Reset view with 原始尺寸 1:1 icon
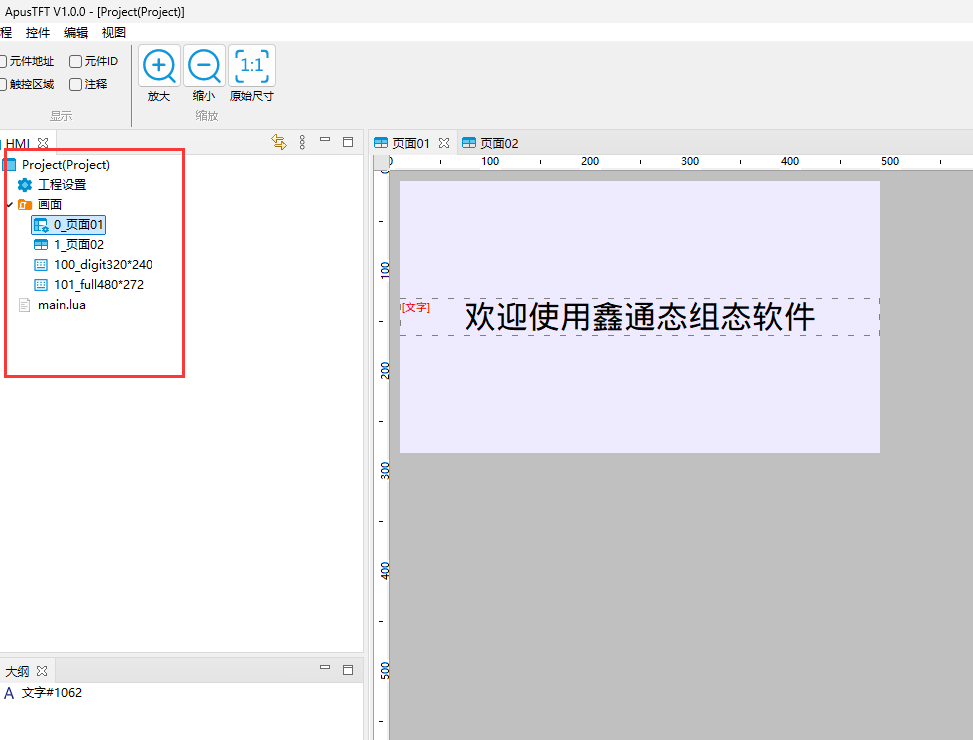 click(251, 67)
